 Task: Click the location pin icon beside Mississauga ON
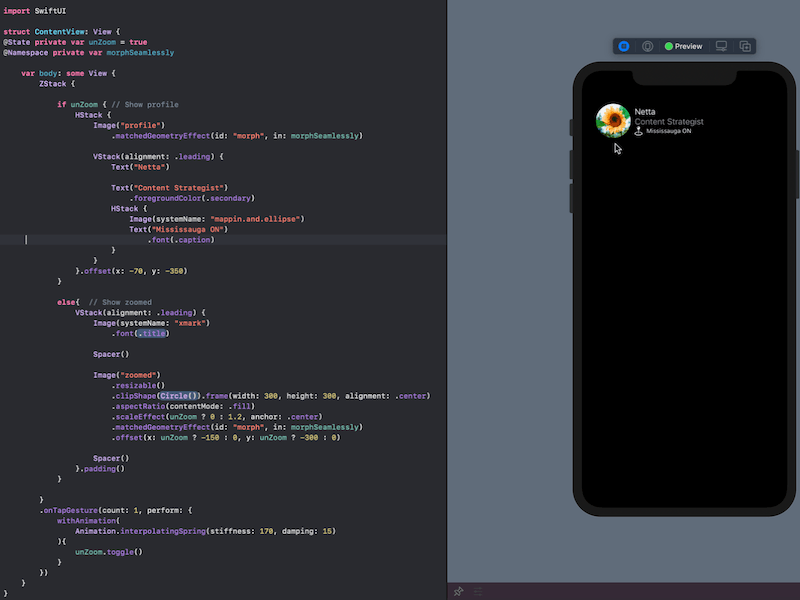638,131
